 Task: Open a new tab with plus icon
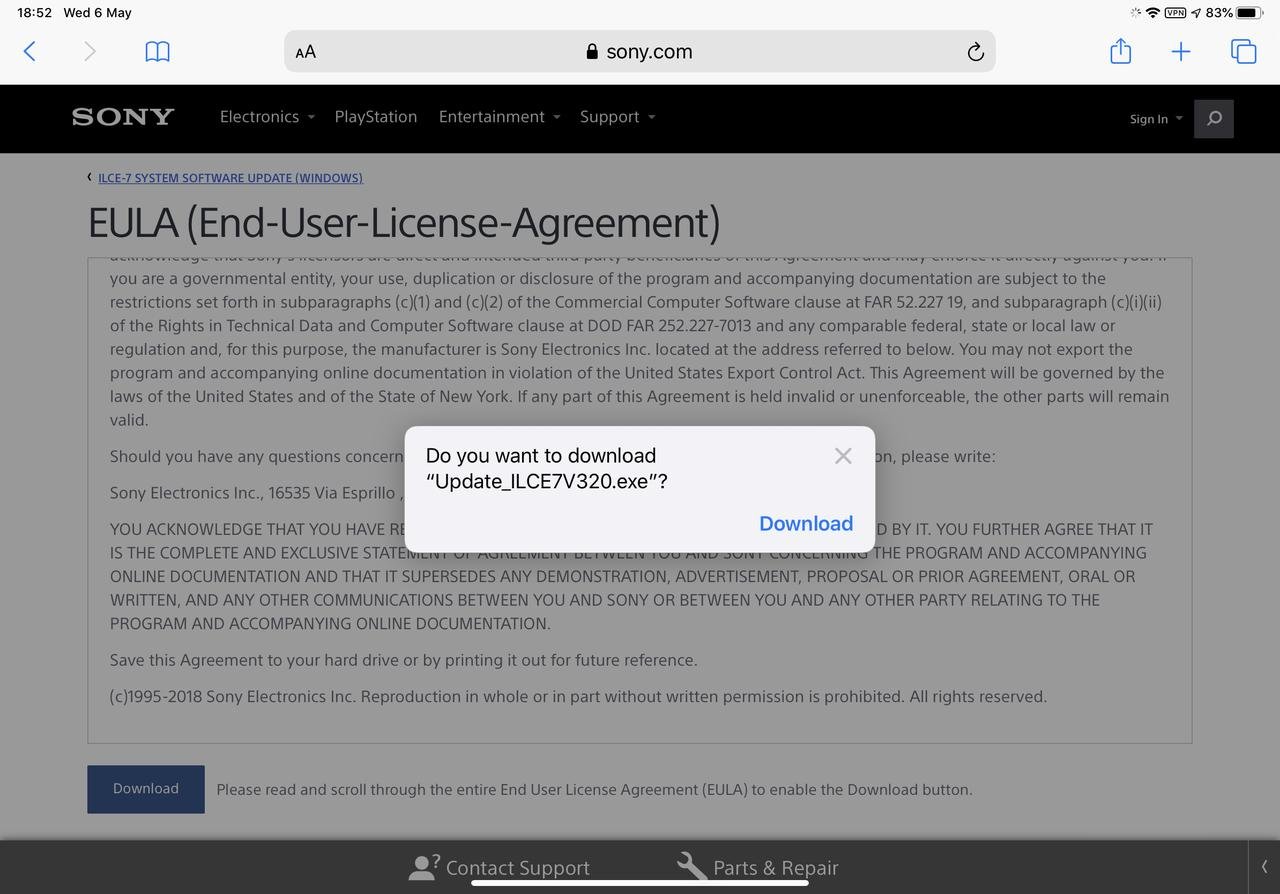coord(1181,52)
